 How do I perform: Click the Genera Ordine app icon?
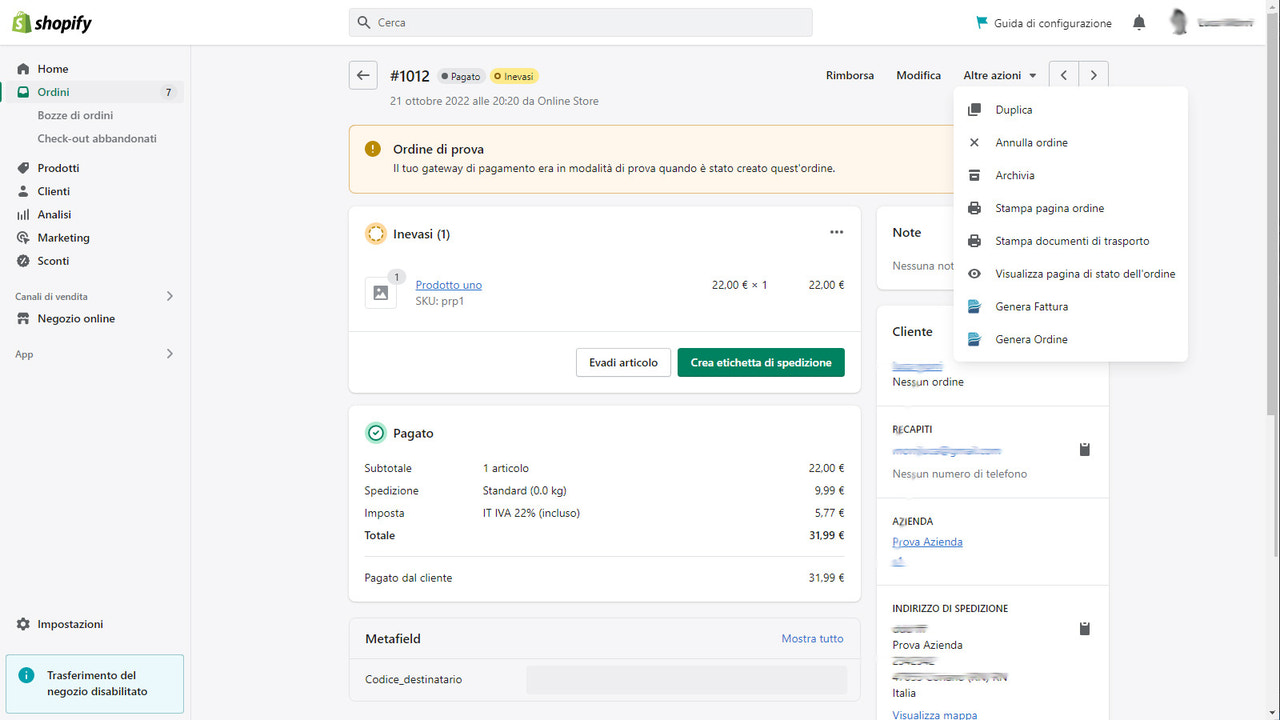pyautogui.click(x=975, y=340)
